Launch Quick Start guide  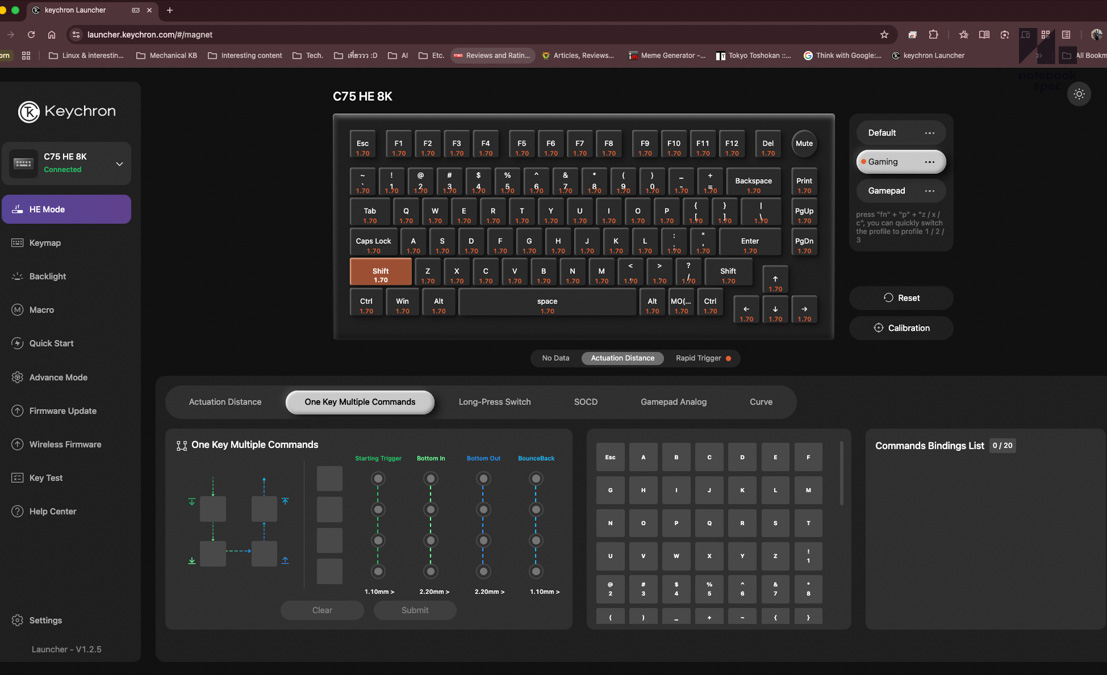(52, 343)
